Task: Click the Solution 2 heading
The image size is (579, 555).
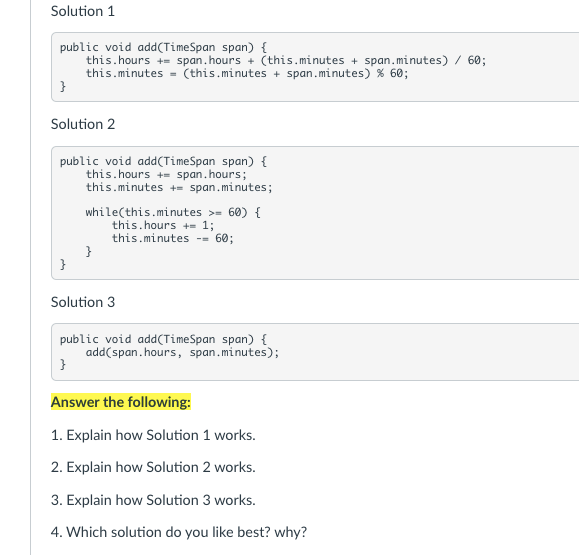Action: click(x=83, y=124)
